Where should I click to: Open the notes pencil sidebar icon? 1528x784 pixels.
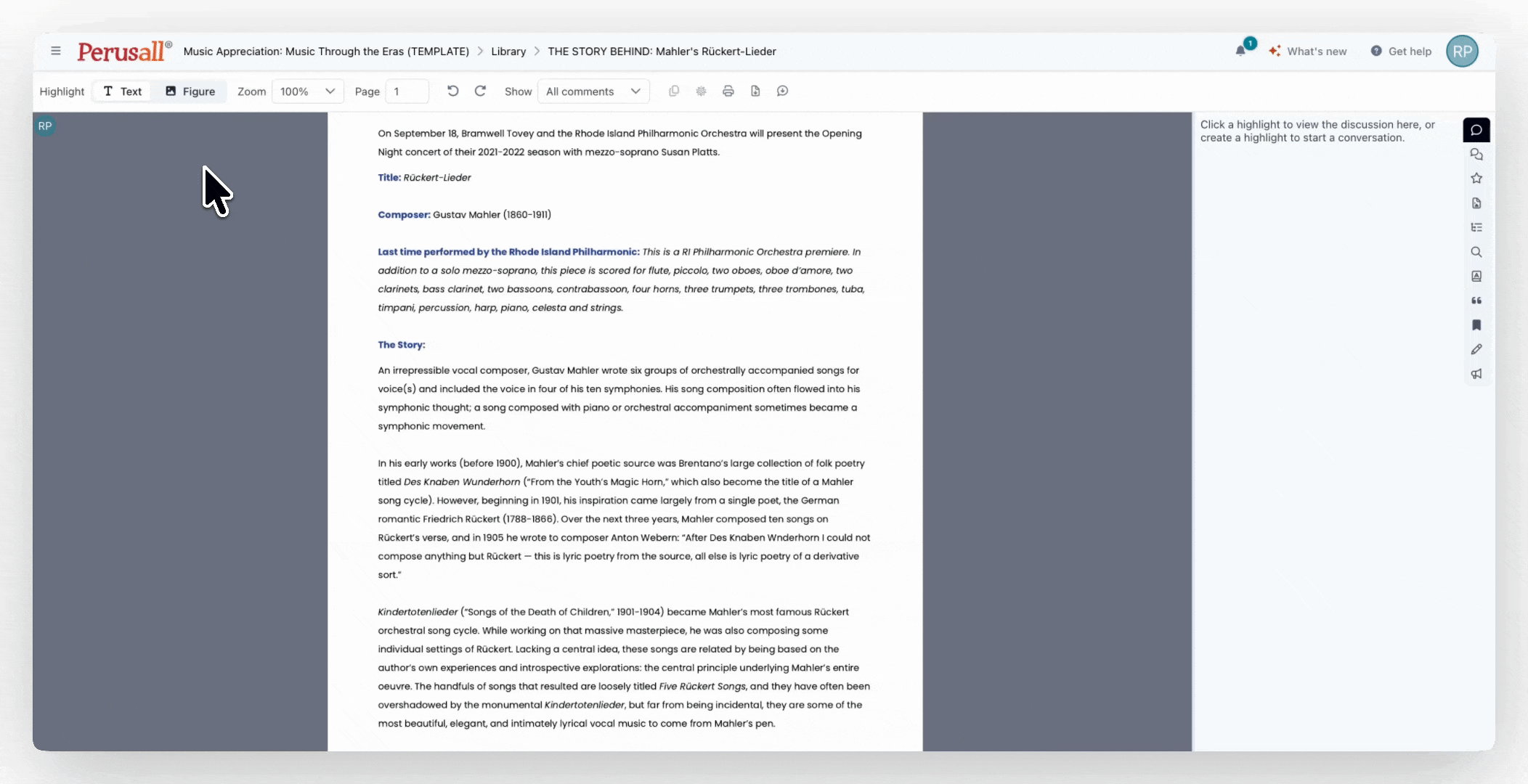1476,349
